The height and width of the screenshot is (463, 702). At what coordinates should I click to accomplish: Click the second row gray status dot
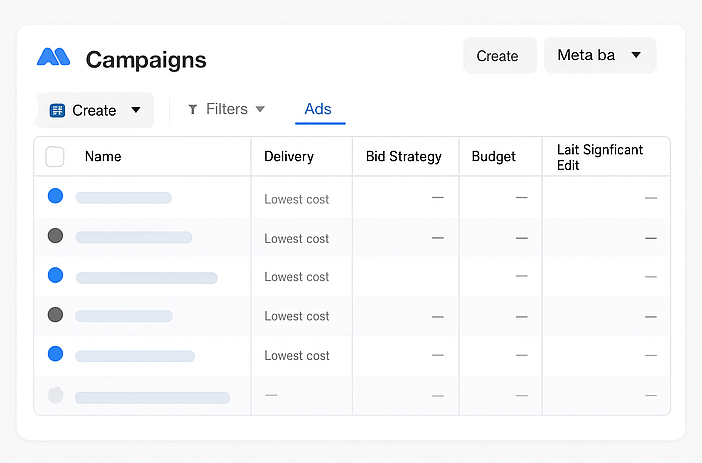[x=56, y=236]
